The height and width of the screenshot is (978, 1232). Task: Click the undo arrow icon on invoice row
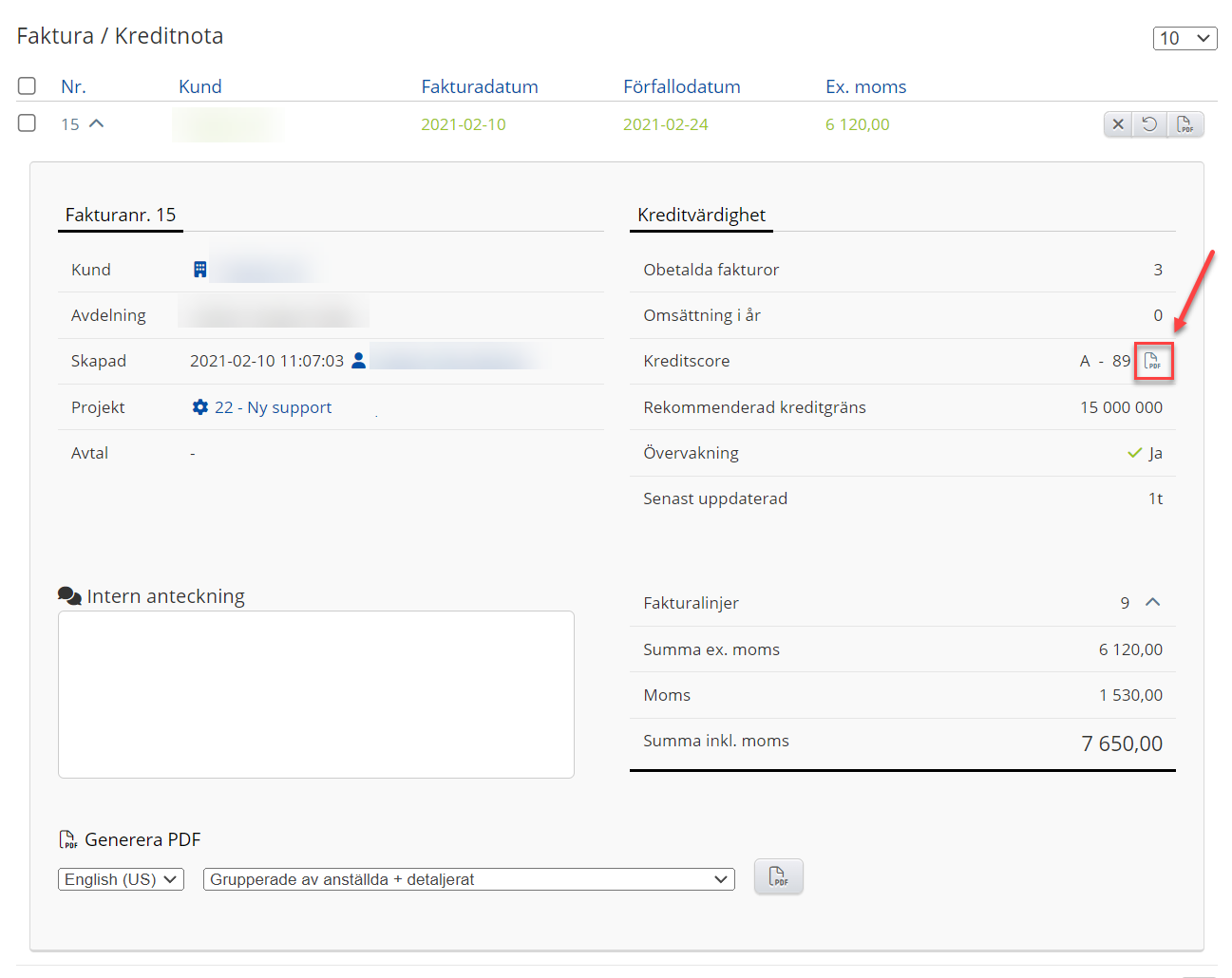point(1149,124)
